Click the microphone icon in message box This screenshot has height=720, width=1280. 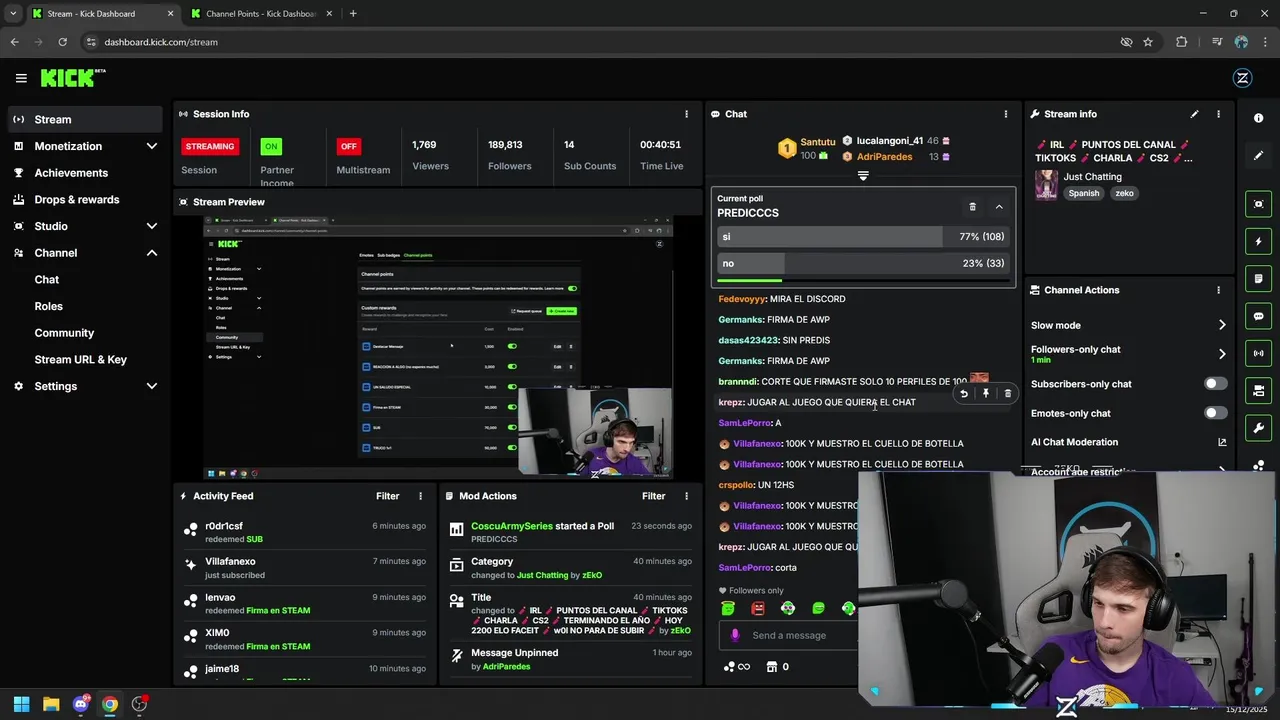click(x=735, y=635)
